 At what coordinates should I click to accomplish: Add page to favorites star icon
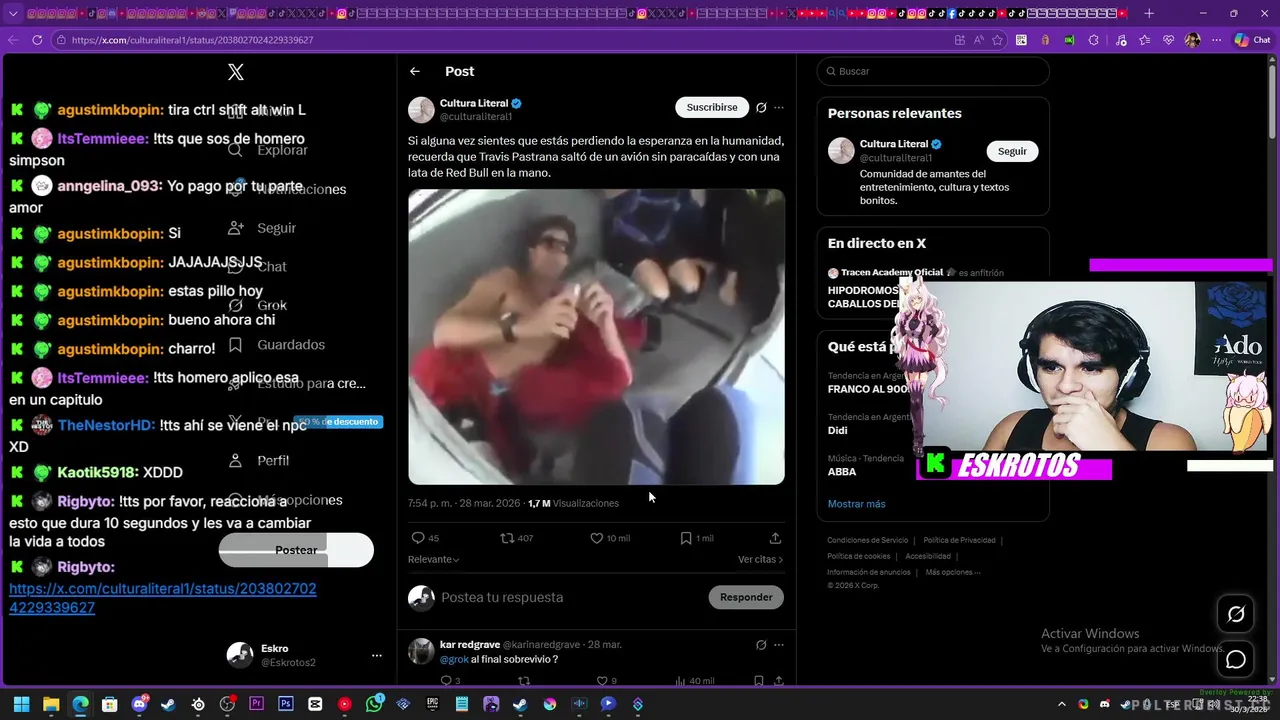(997, 40)
